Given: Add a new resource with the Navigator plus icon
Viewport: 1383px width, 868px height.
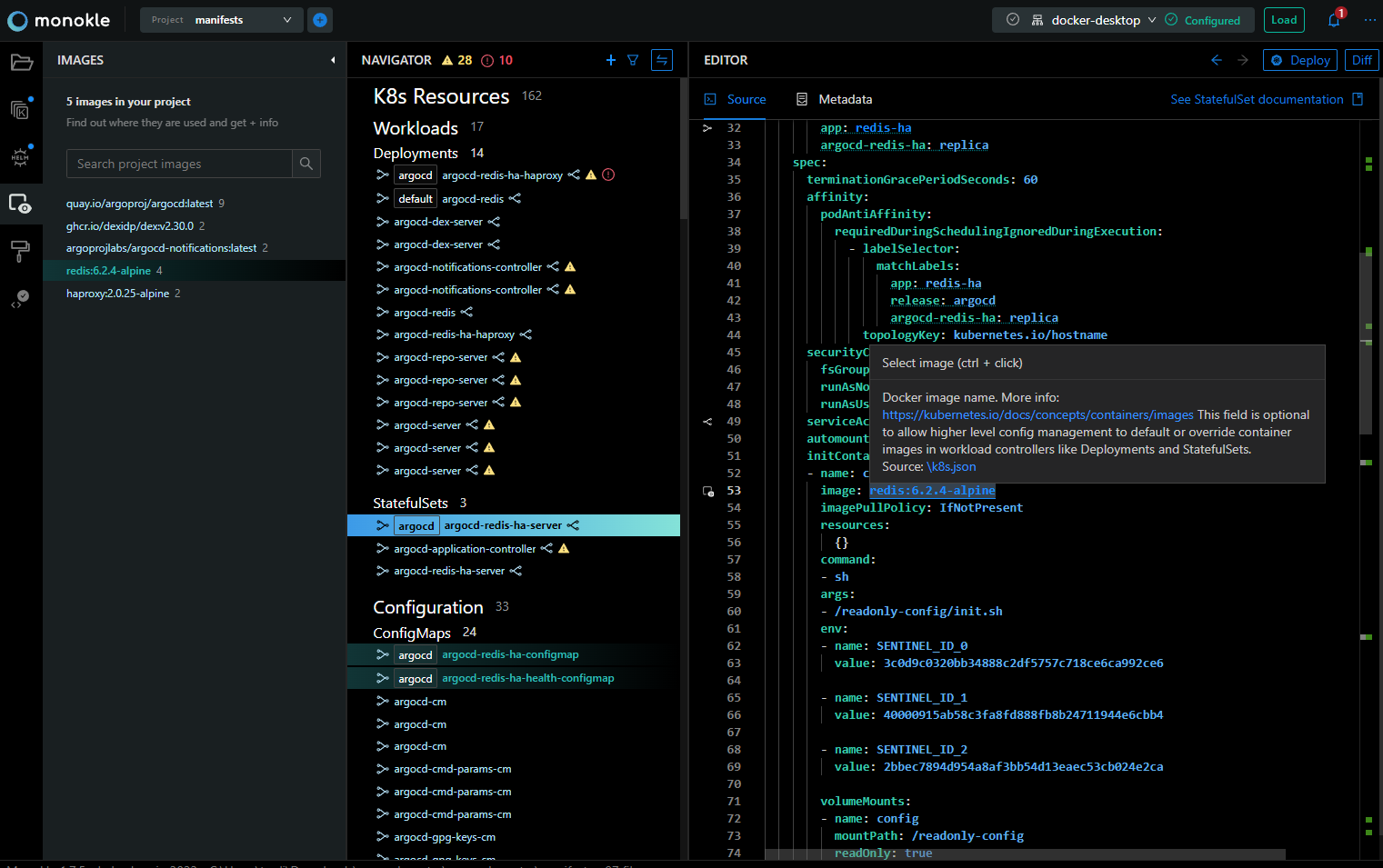Looking at the screenshot, I should (x=611, y=60).
